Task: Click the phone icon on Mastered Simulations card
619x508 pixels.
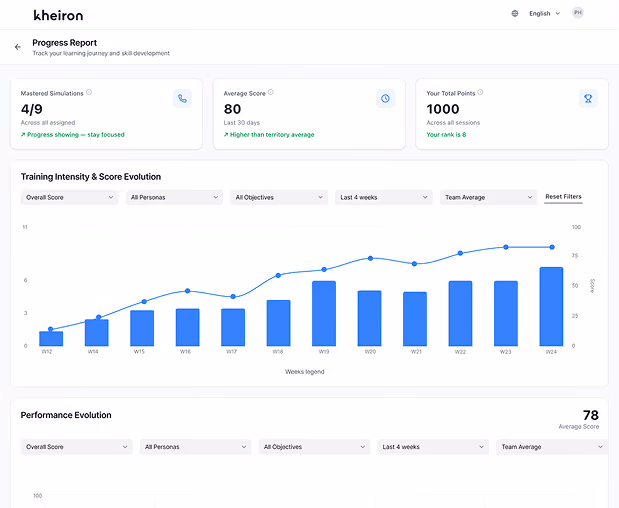Action: [182, 98]
